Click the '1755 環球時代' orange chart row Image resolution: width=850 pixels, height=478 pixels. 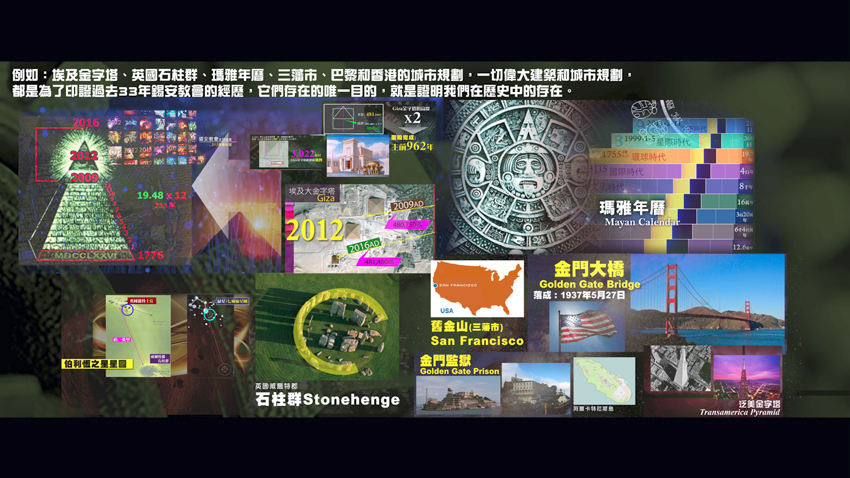click(x=672, y=156)
